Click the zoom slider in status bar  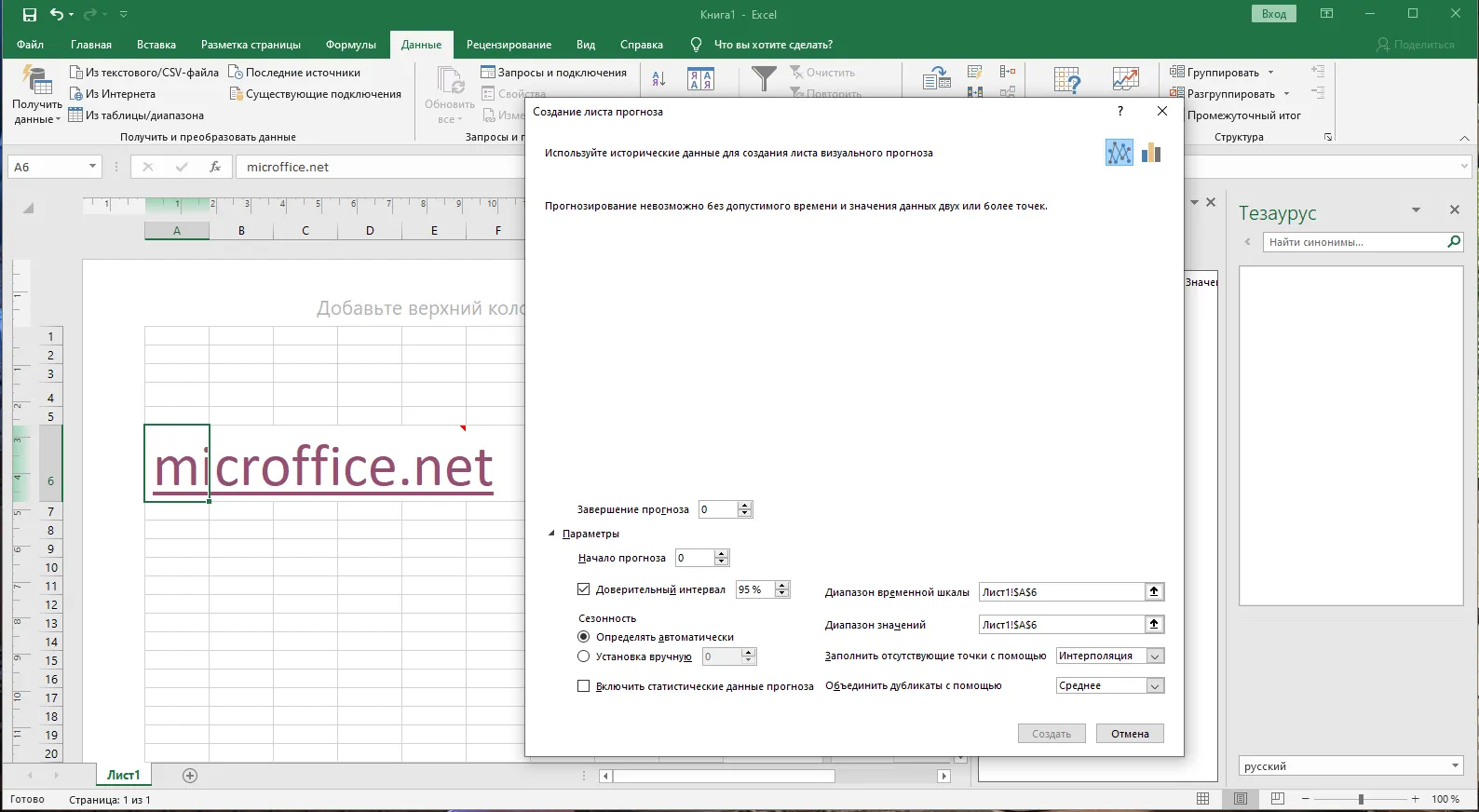[x=1361, y=799]
